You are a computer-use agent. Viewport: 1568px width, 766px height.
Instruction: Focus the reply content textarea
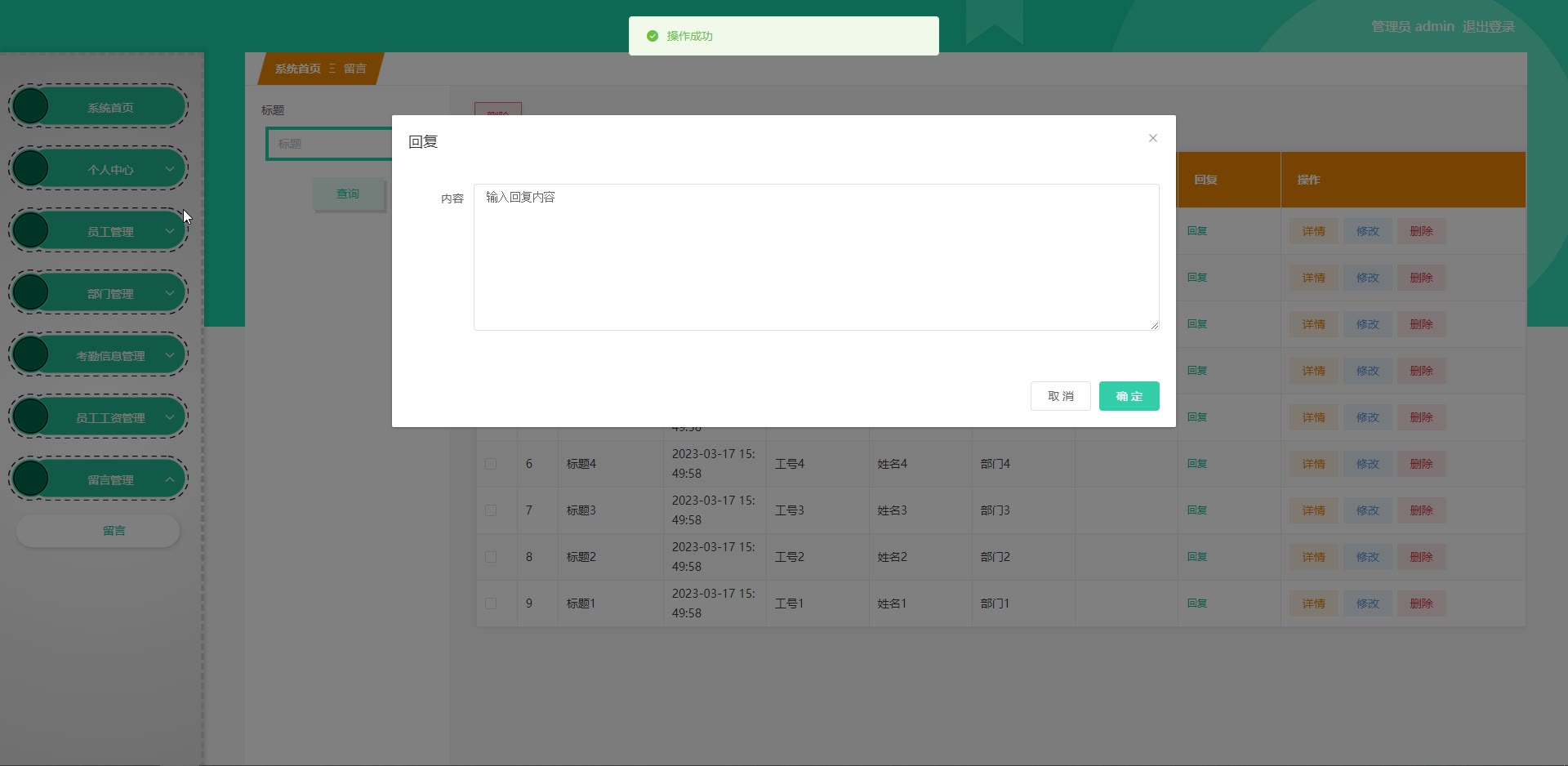tap(816, 257)
